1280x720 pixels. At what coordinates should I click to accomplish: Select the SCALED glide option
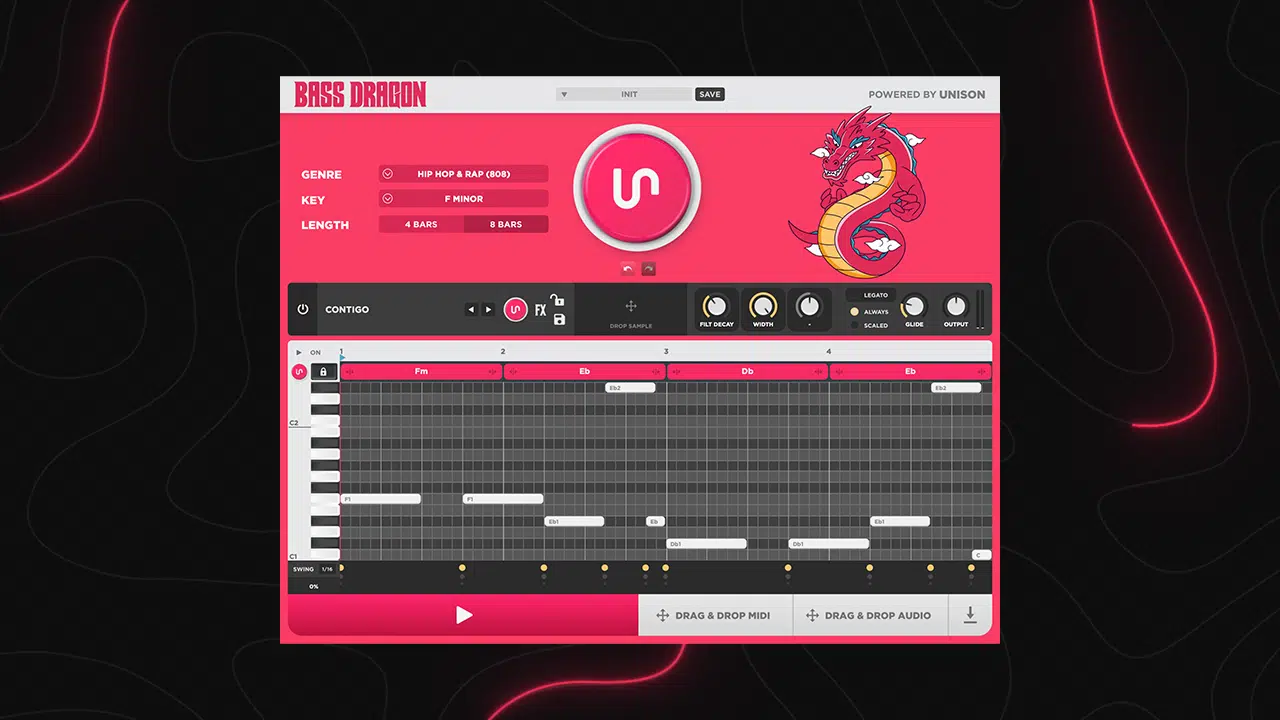(x=870, y=326)
